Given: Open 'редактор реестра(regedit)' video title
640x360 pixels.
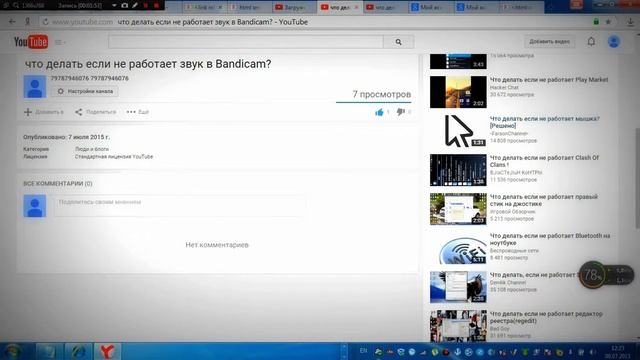Looking at the screenshot, I should tap(546, 317).
